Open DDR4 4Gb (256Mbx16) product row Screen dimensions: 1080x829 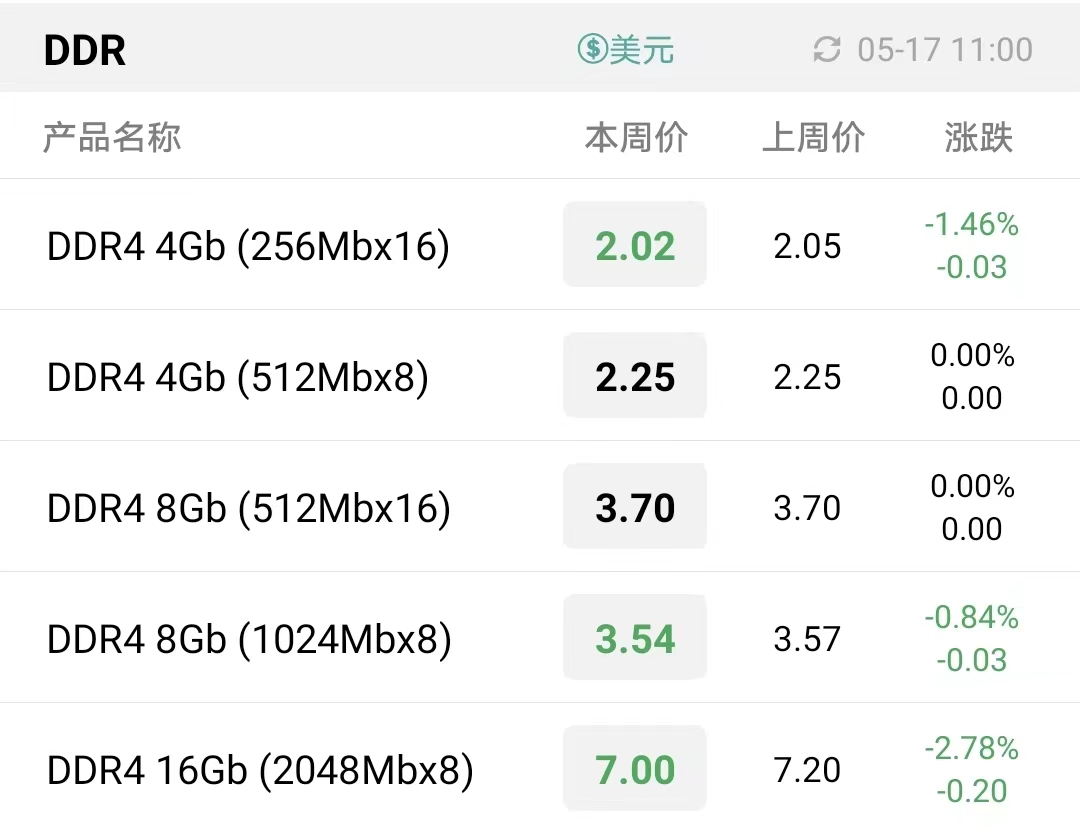tap(540, 244)
